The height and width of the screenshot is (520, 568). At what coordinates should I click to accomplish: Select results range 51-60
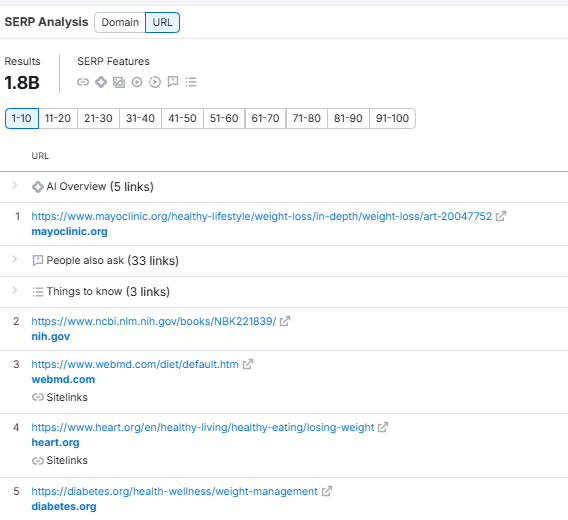224,118
